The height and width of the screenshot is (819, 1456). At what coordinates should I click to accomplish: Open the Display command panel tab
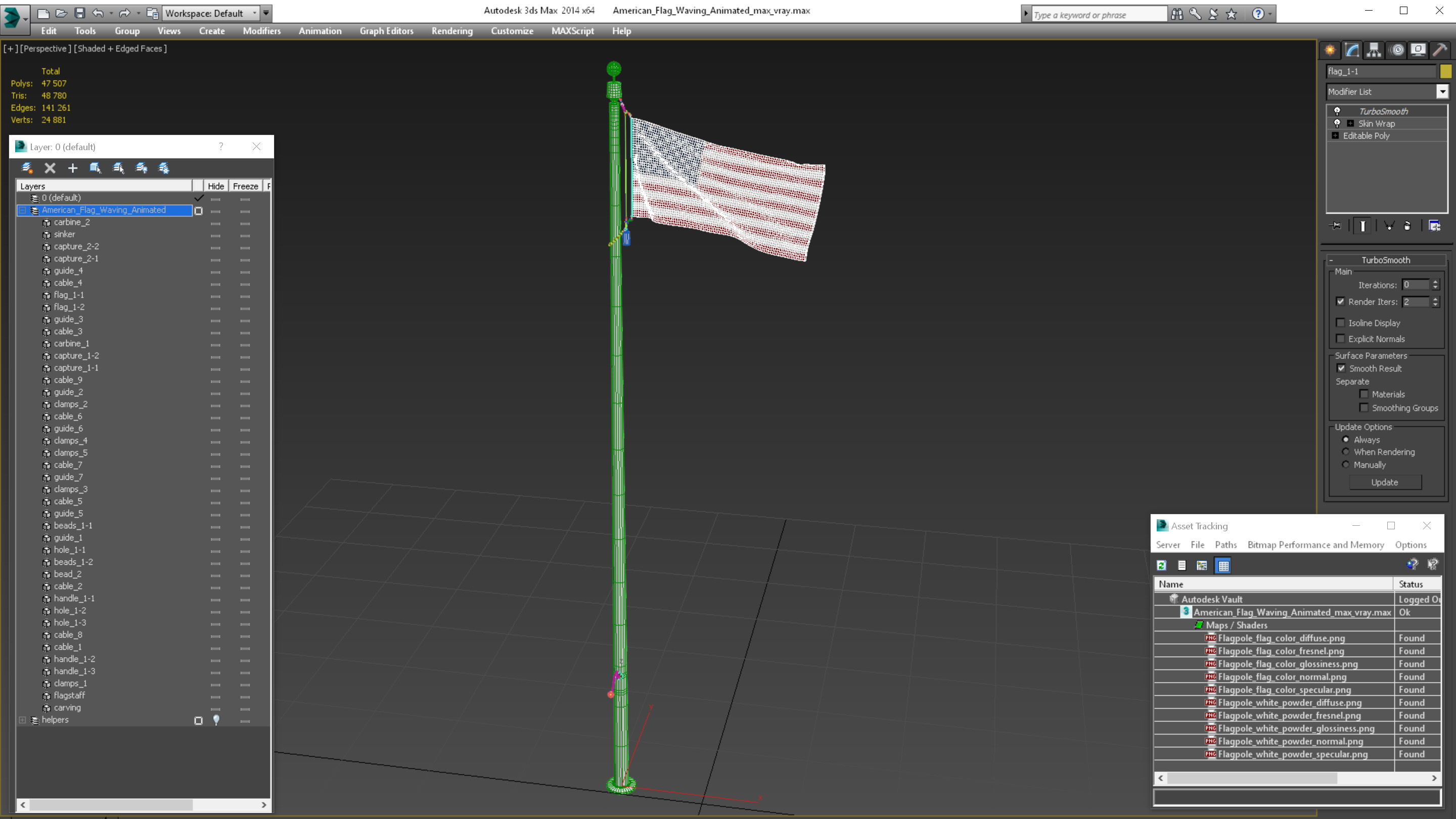pos(1418,51)
